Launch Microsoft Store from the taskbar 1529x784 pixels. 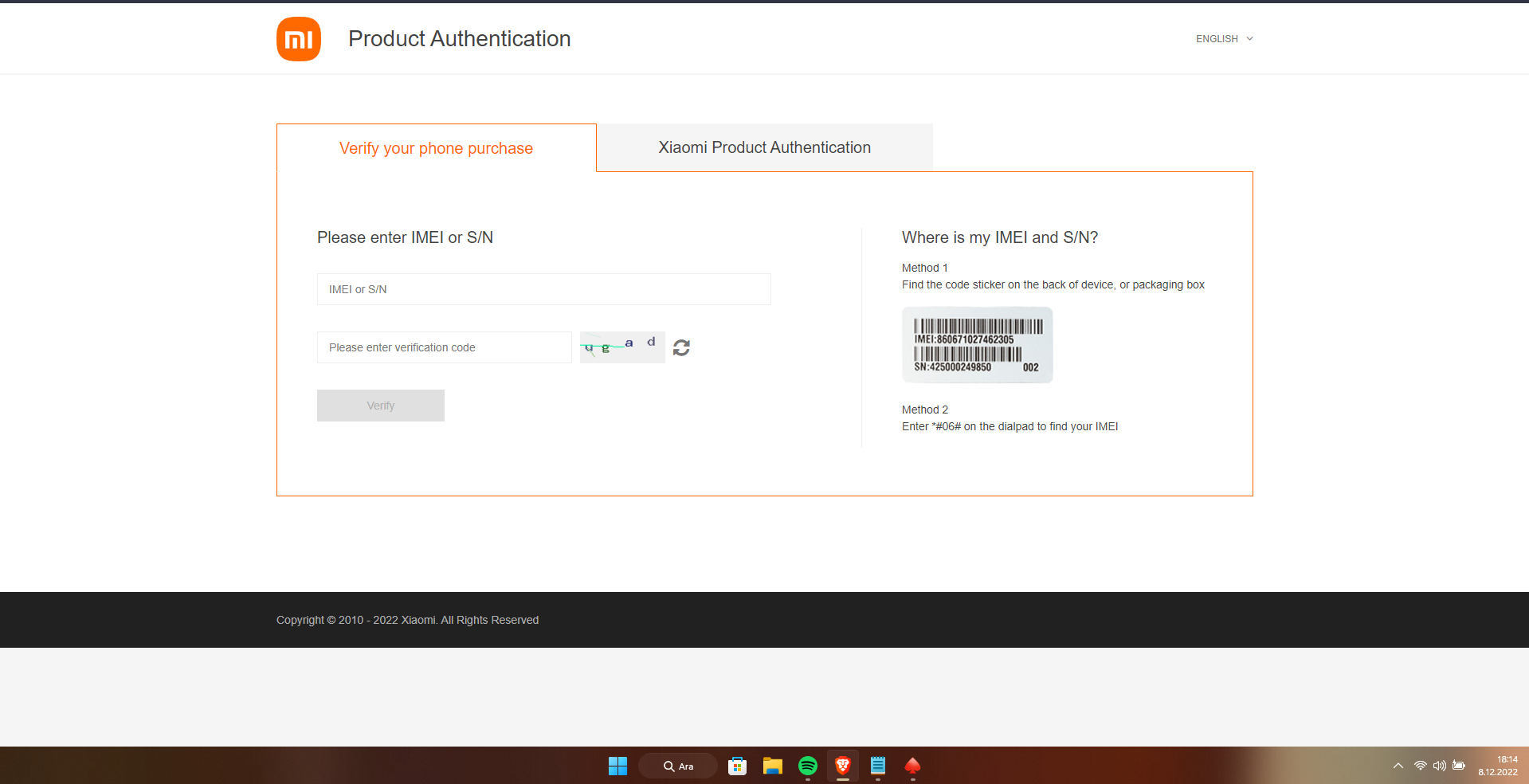(x=738, y=766)
